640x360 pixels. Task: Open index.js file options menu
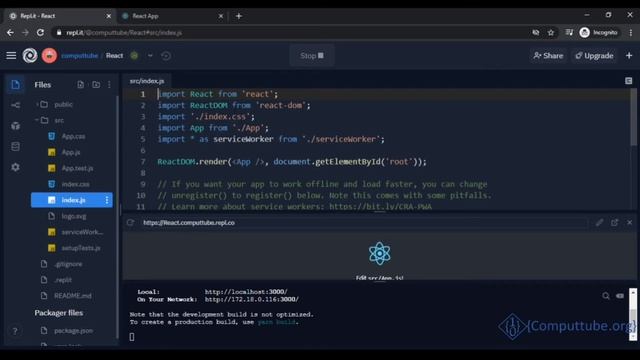107,200
